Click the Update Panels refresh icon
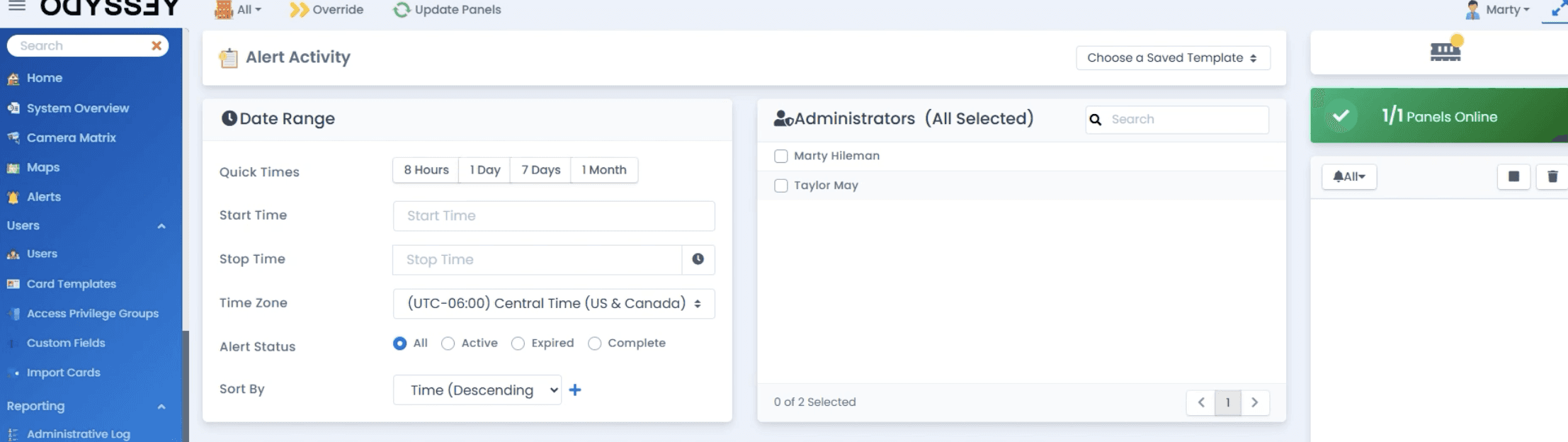 pyautogui.click(x=402, y=10)
